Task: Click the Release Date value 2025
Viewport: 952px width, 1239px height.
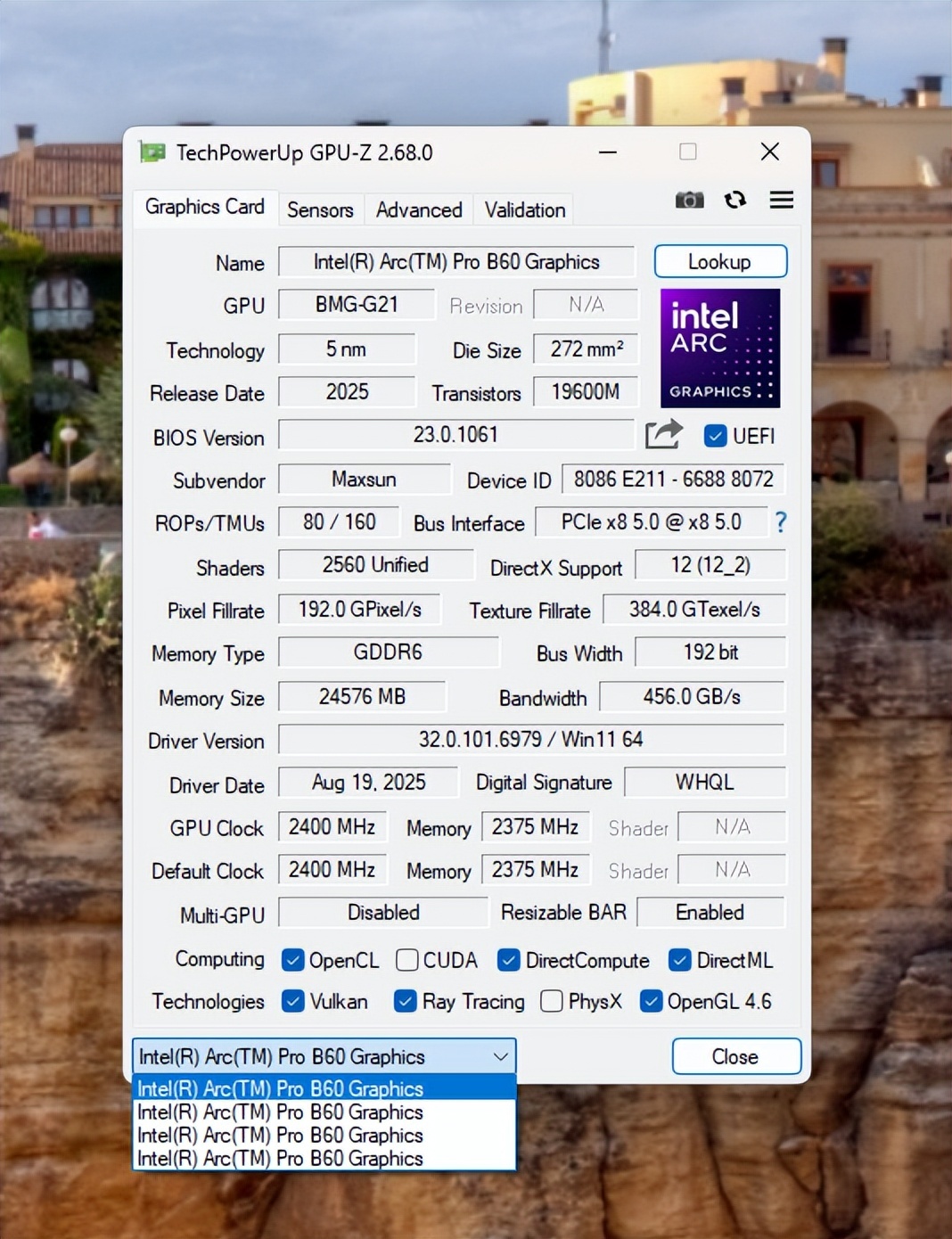Action: tap(347, 392)
